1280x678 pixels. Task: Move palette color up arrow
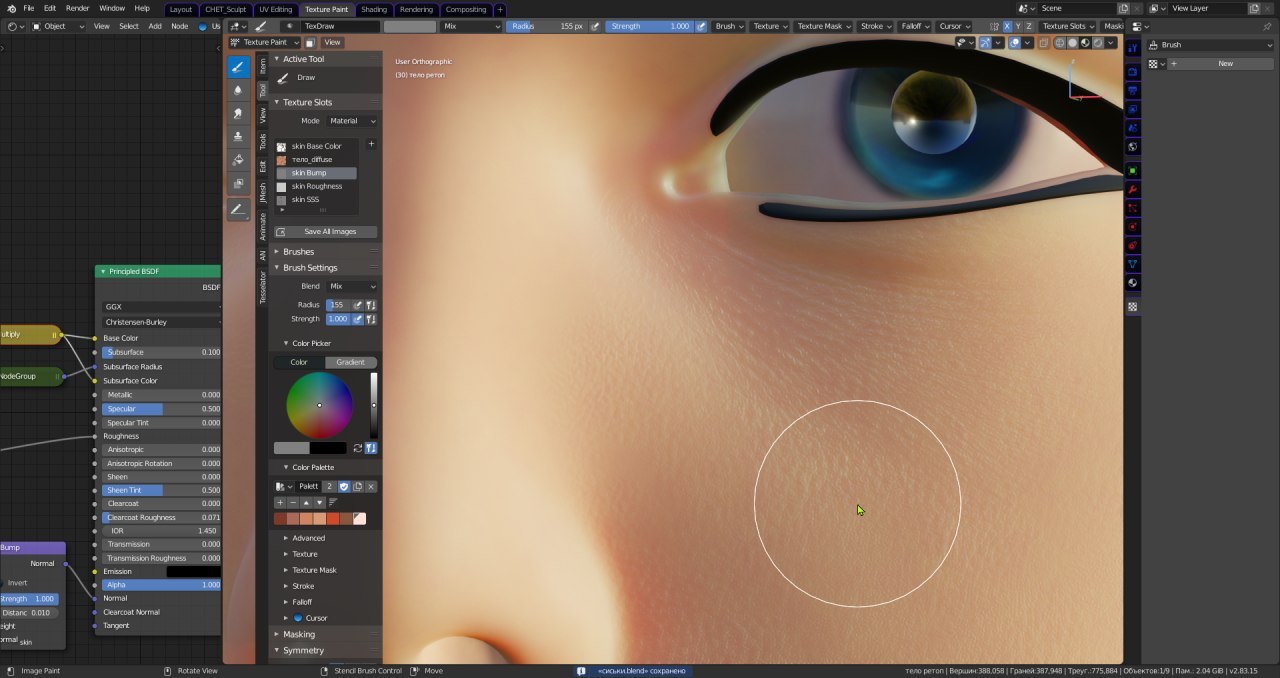(x=306, y=502)
